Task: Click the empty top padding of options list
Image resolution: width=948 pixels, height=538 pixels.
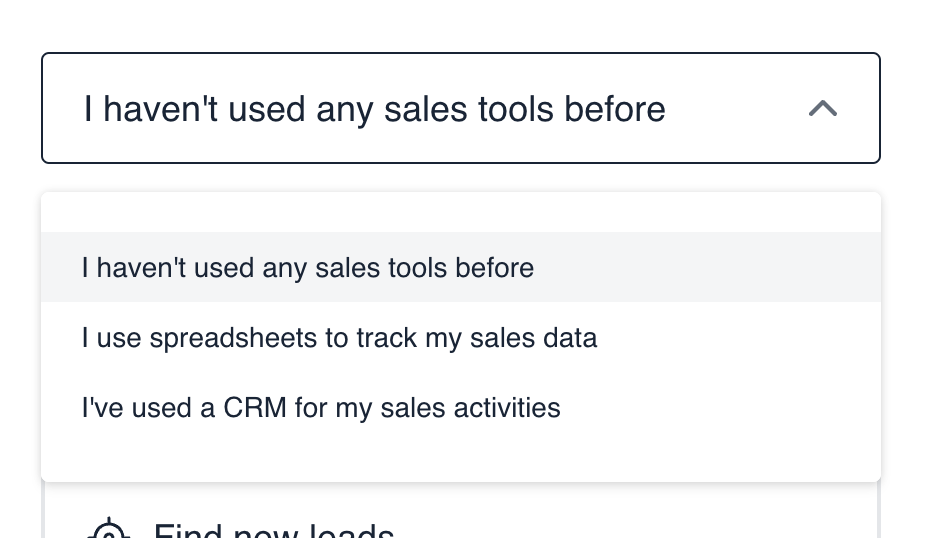Action: click(x=461, y=213)
